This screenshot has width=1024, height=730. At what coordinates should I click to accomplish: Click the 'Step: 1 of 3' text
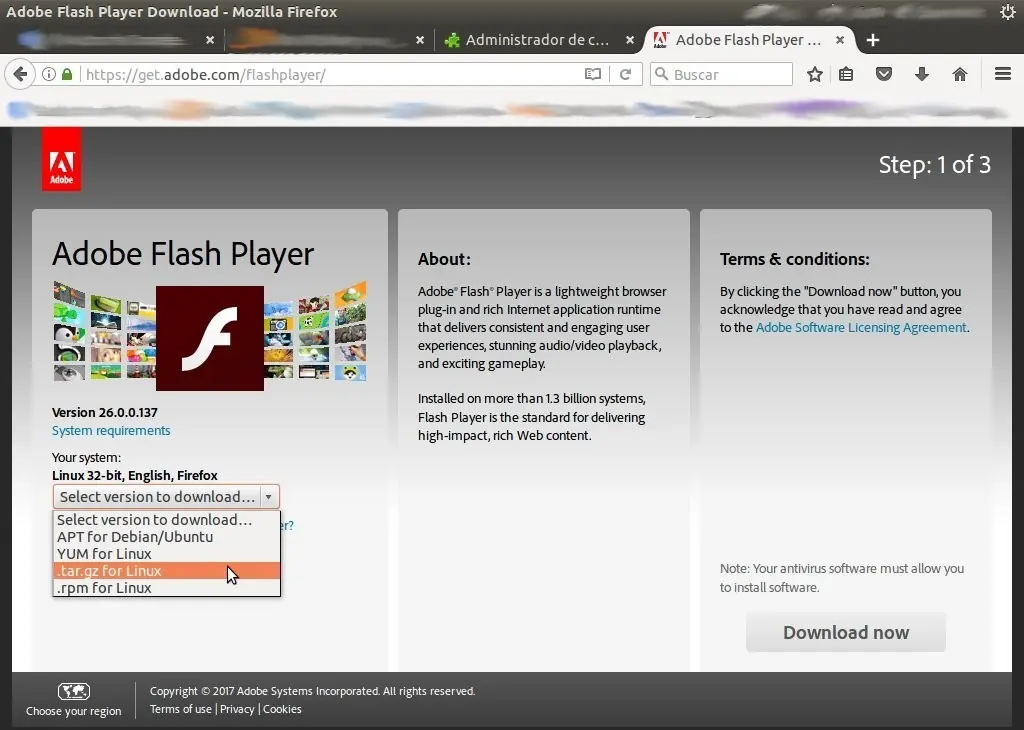934,165
